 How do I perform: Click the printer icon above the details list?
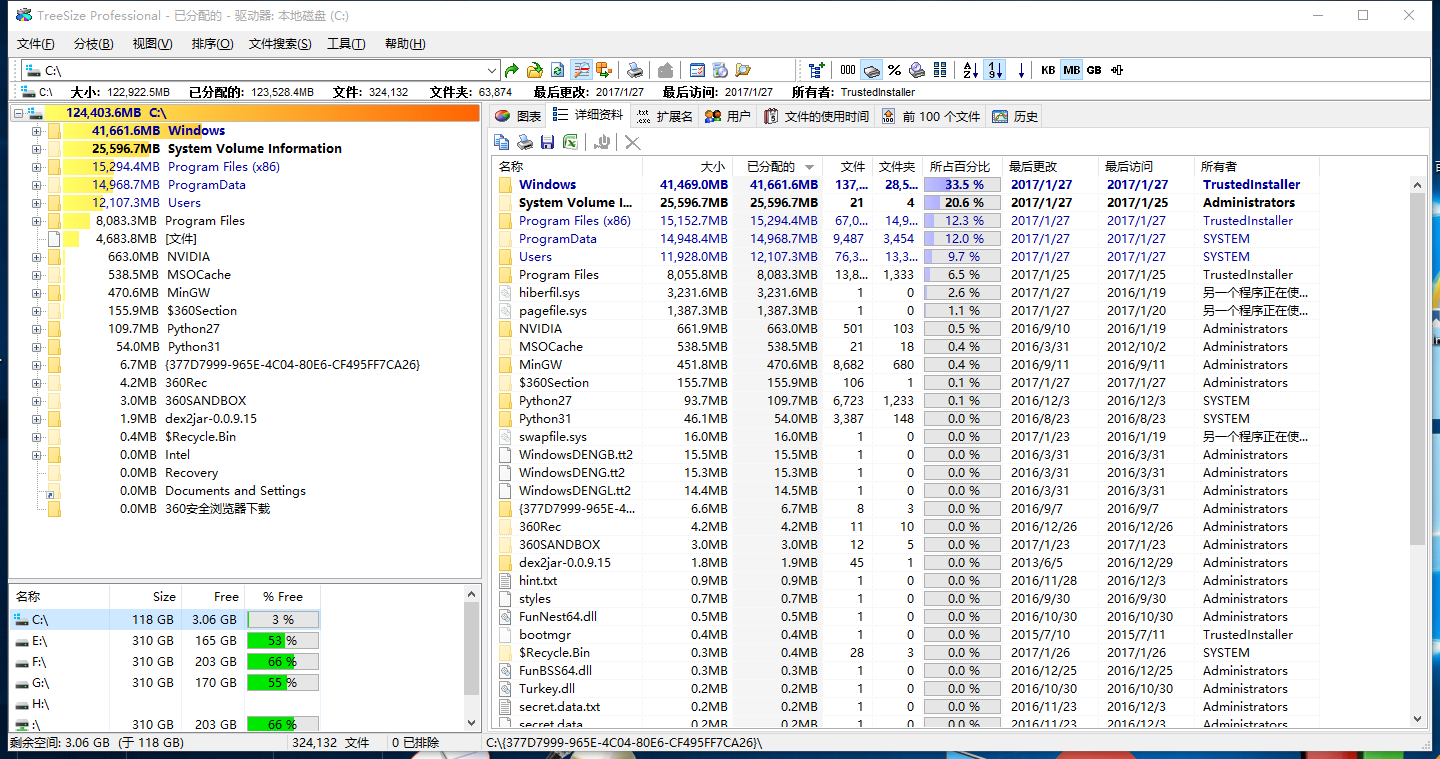pyautogui.click(x=525, y=143)
